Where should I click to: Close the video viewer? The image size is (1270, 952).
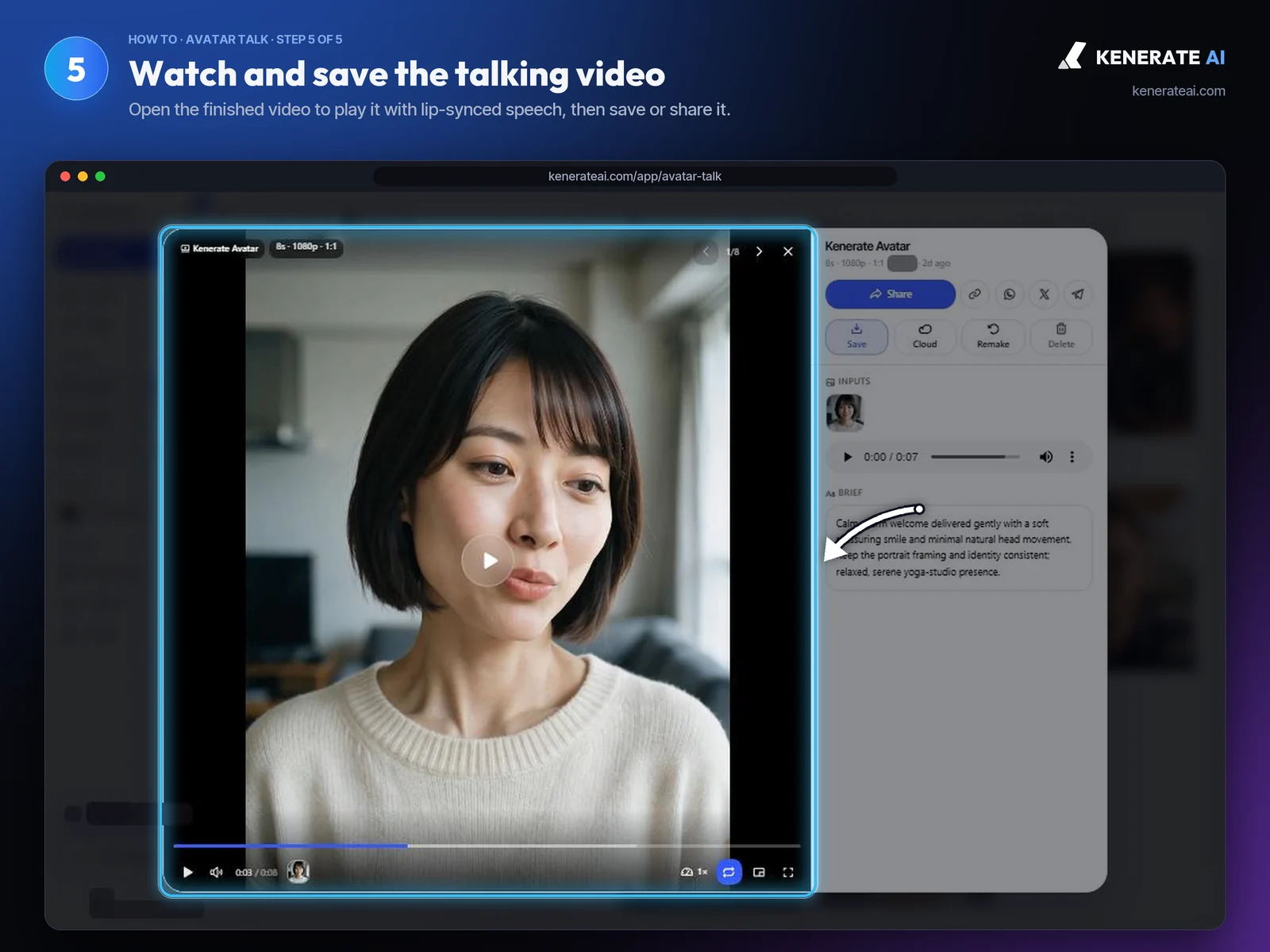(x=788, y=251)
